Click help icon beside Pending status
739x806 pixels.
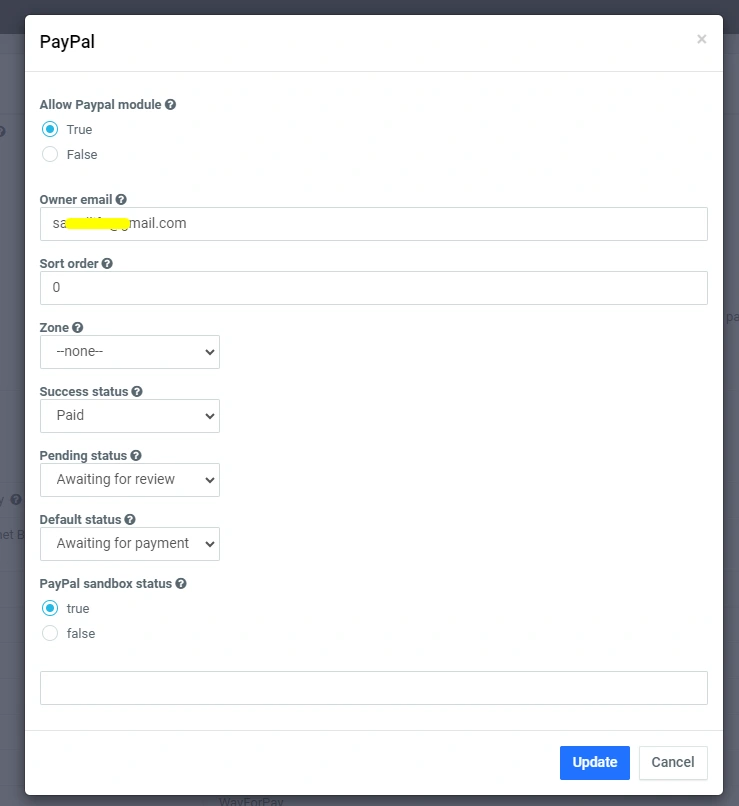(135, 456)
